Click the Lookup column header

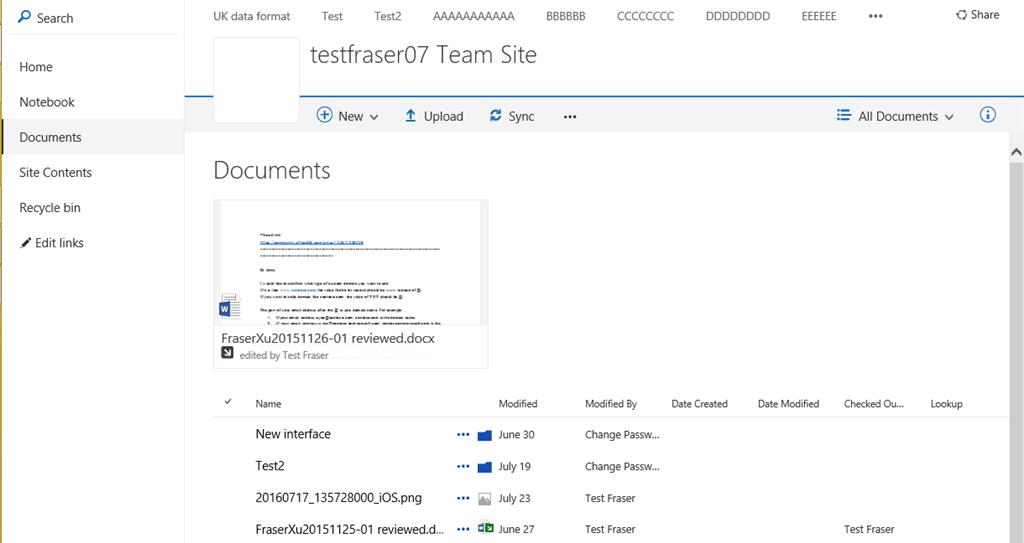(x=946, y=404)
